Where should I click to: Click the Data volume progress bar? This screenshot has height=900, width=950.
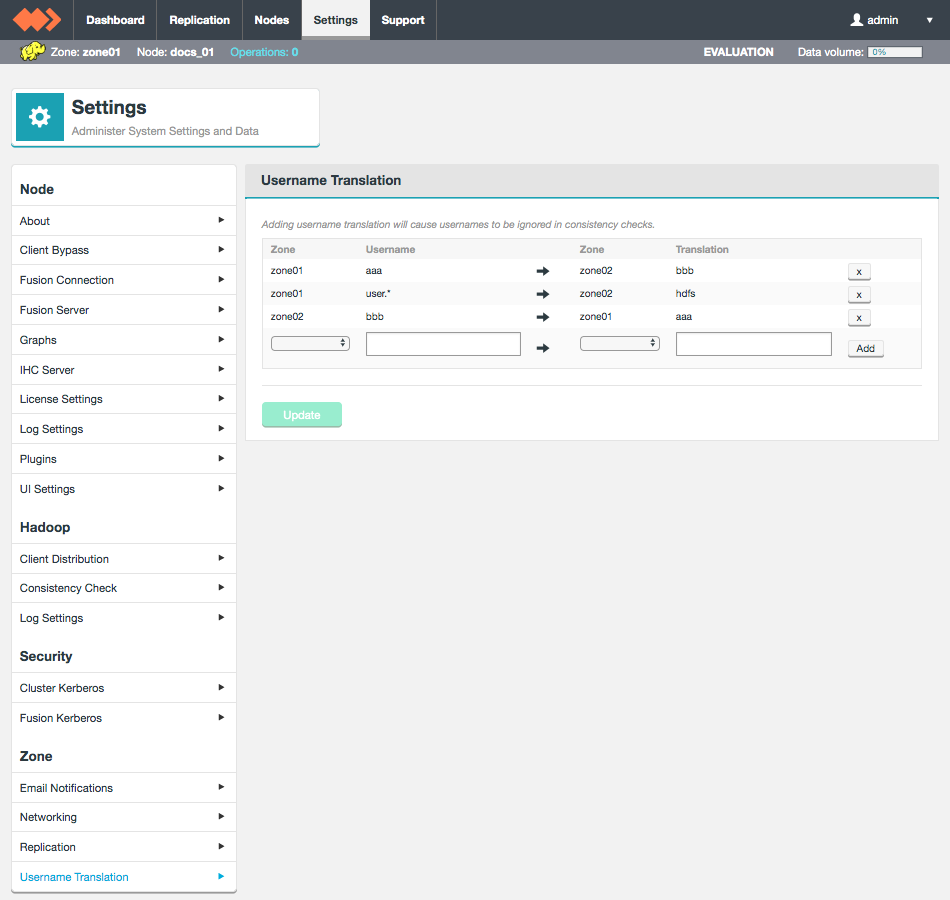[x=894, y=52]
